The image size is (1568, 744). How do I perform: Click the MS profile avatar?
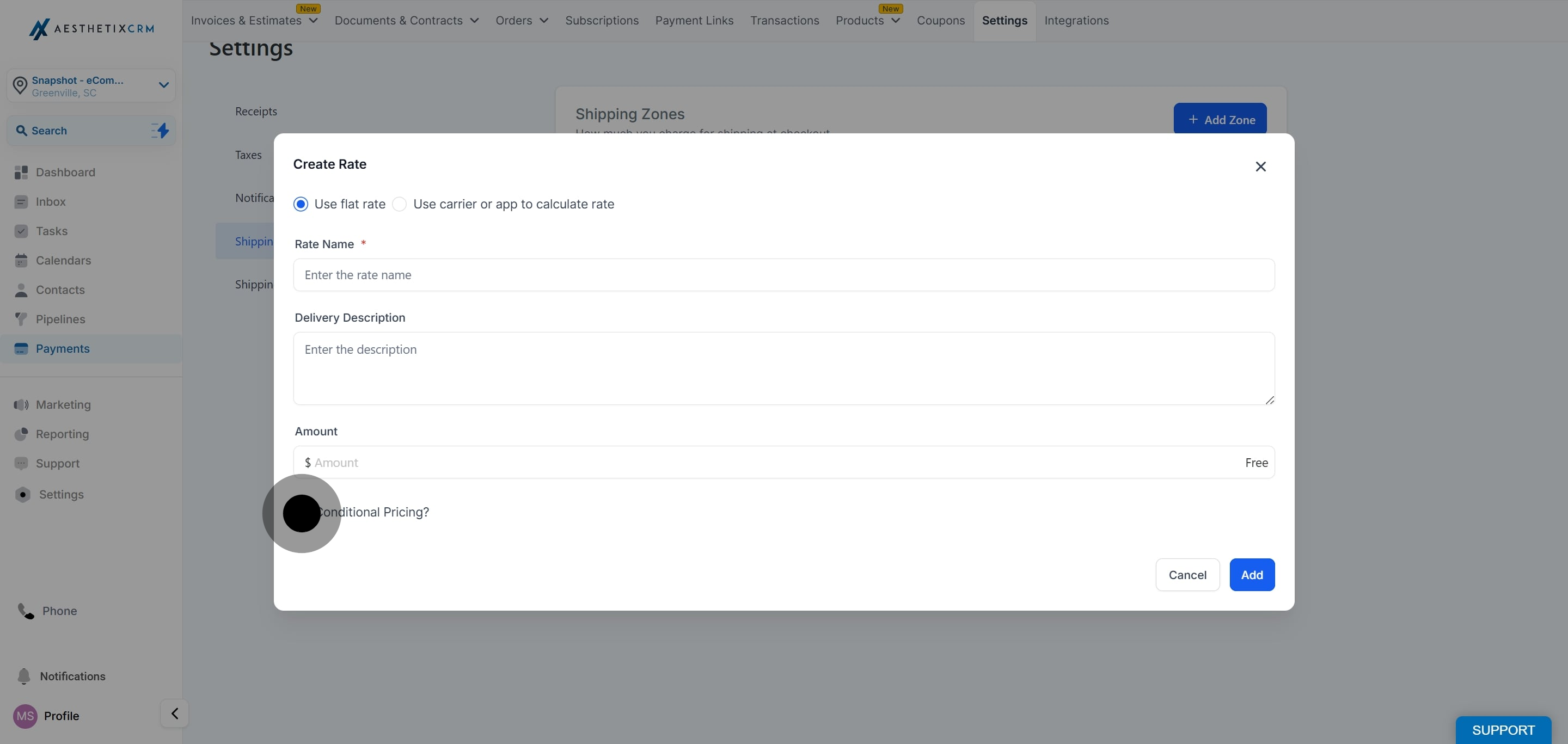(x=25, y=716)
